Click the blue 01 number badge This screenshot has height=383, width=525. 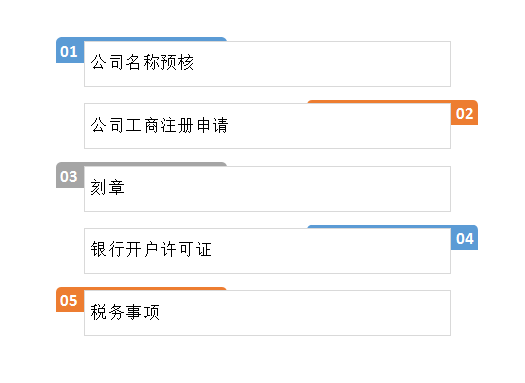click(x=70, y=52)
